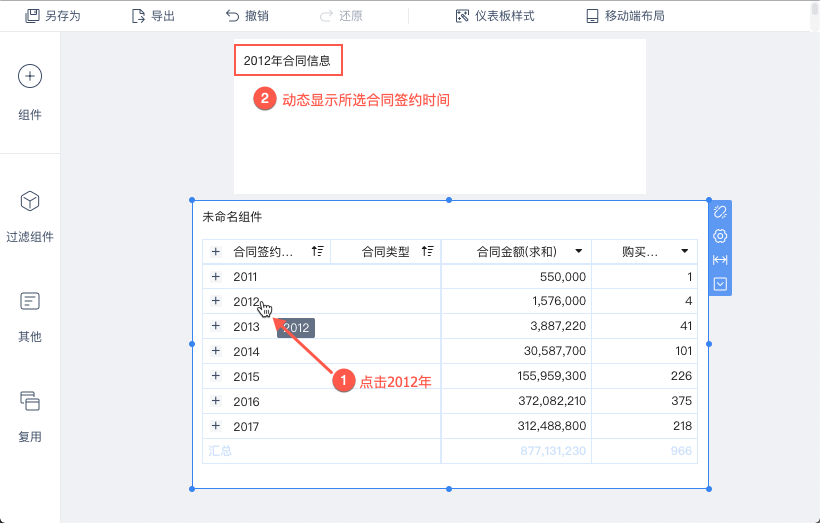Expand the 2015 row
This screenshot has height=523, width=820.
tap(215, 376)
